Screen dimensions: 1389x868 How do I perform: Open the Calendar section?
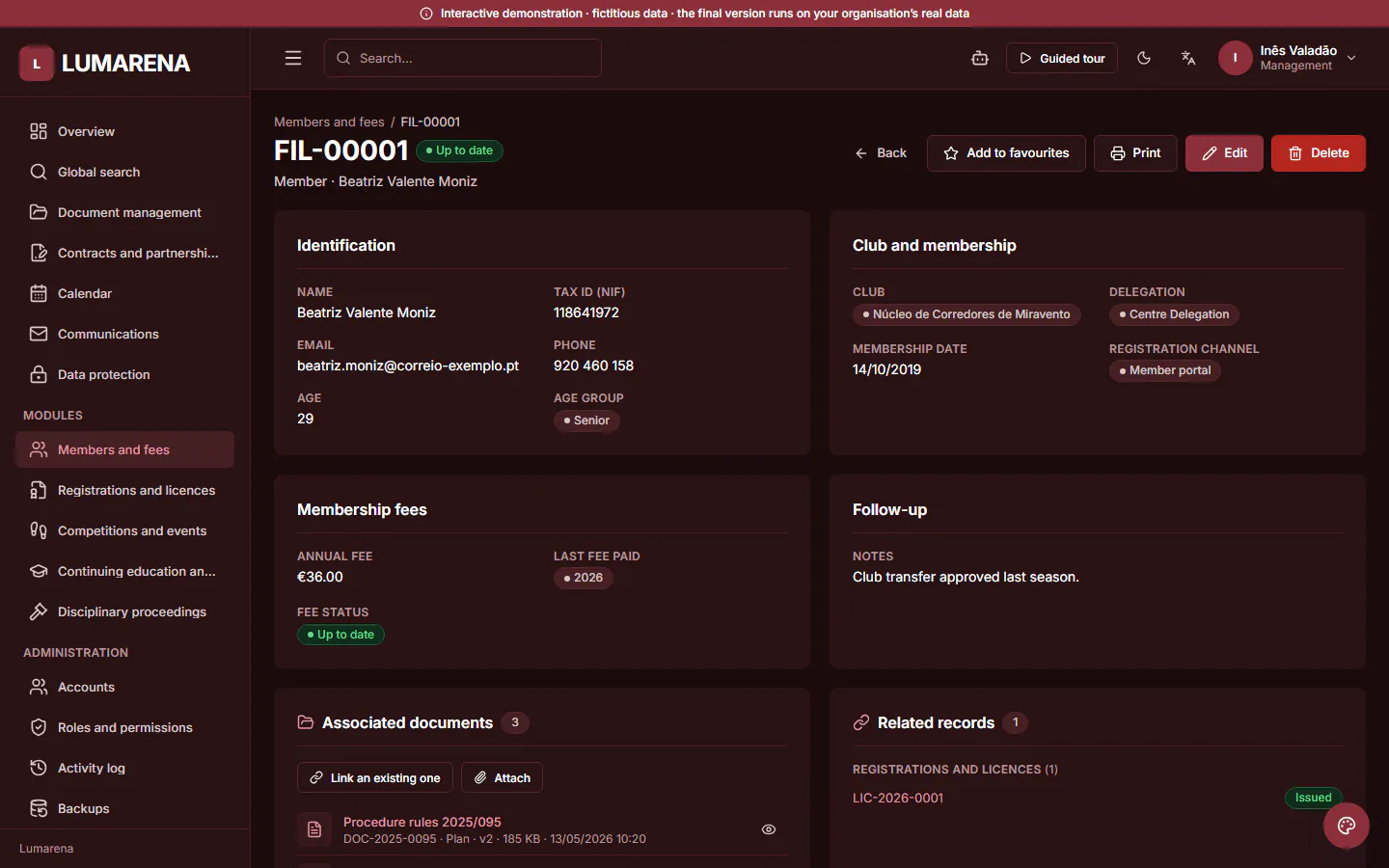tap(124, 293)
